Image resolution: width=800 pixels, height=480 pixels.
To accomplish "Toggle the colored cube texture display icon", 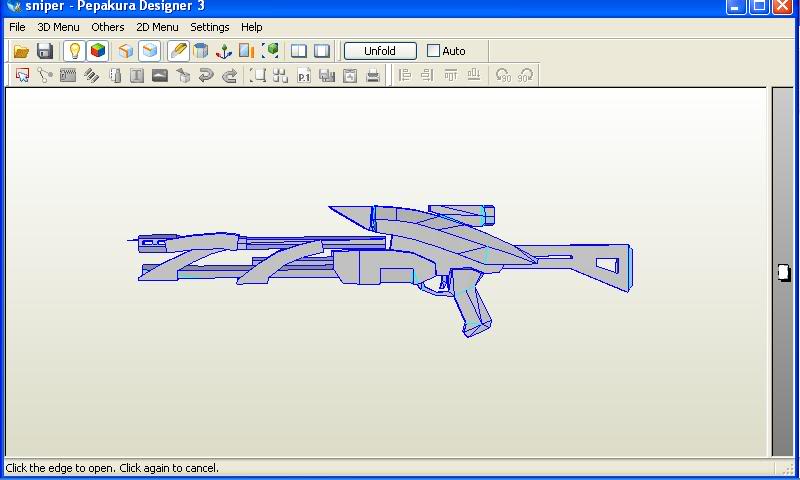I will tap(98, 51).
